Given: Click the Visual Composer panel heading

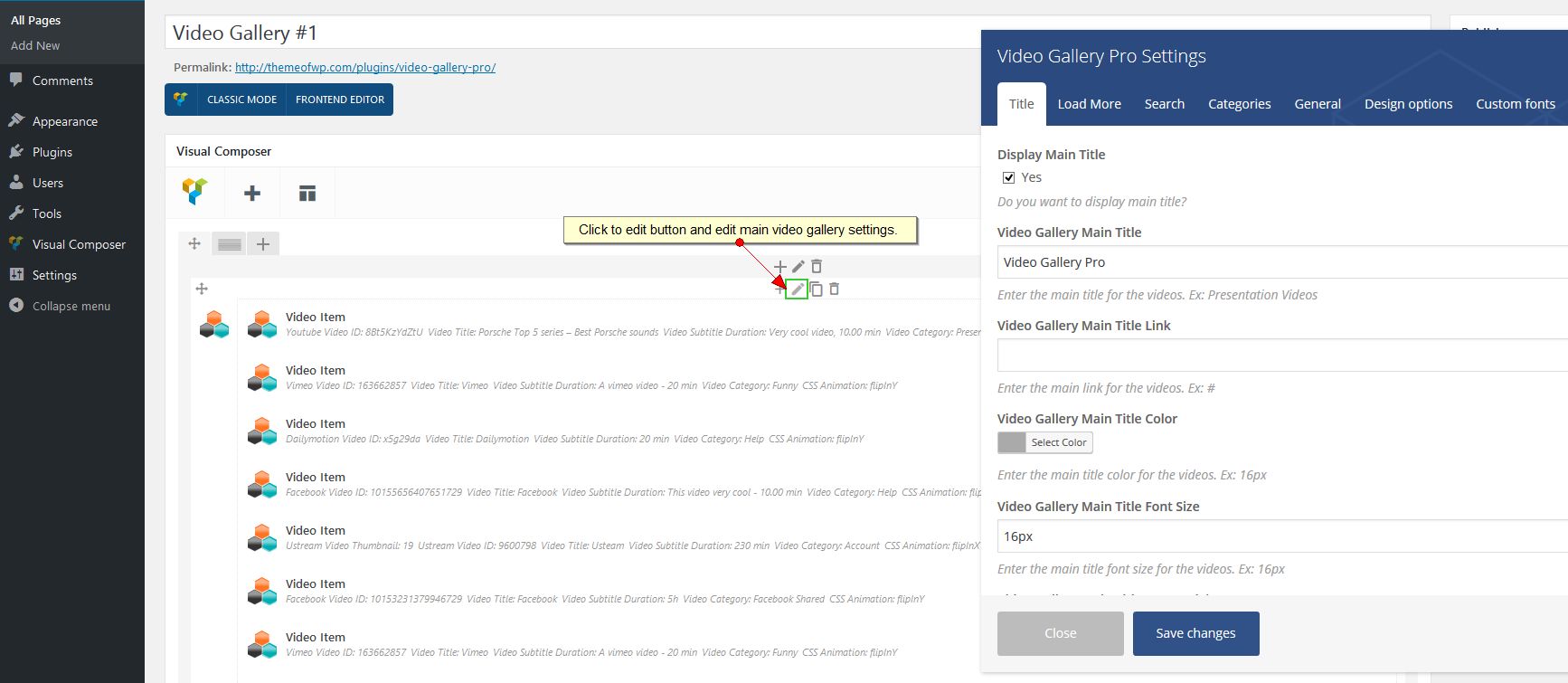Looking at the screenshot, I should [223, 151].
